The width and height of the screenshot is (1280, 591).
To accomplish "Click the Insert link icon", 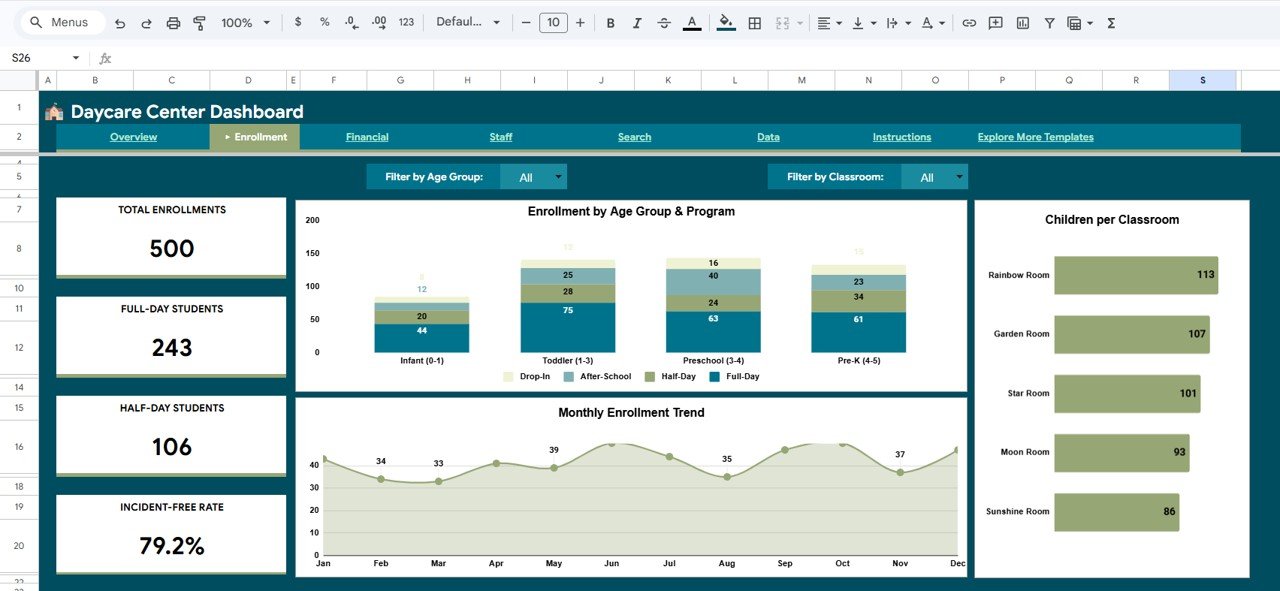I will coord(968,22).
